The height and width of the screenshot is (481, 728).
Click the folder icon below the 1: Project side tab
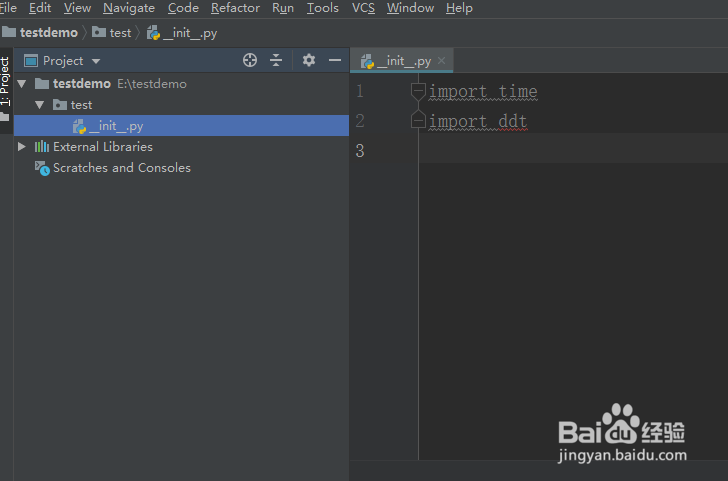click(5, 117)
